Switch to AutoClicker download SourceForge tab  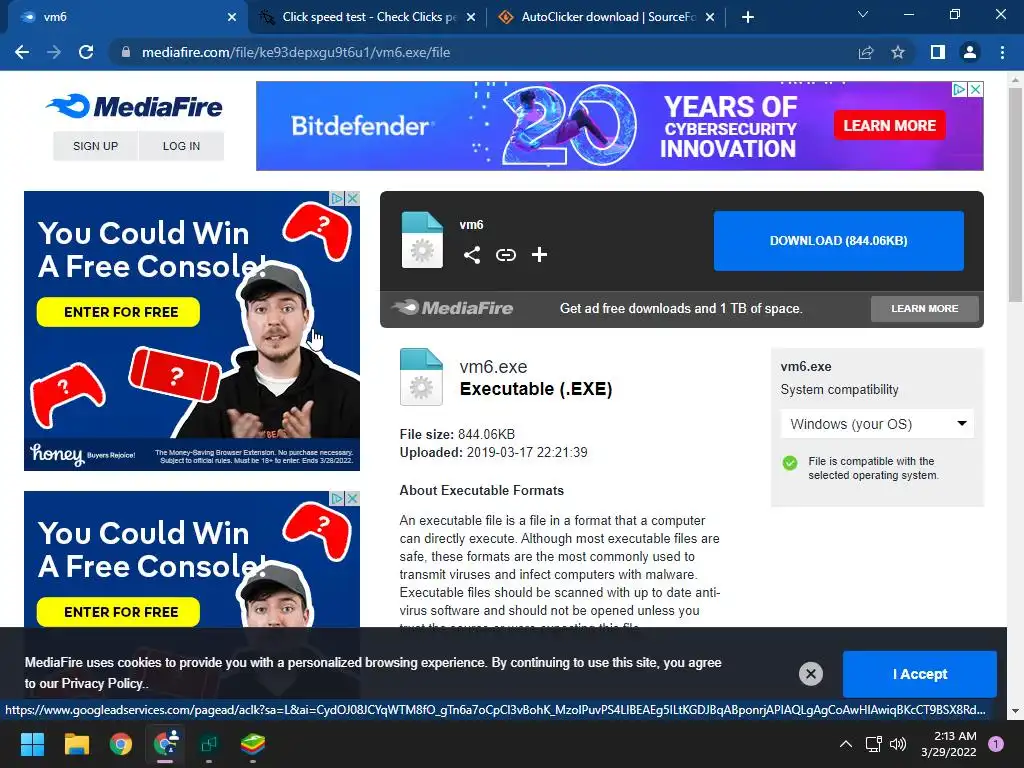(x=607, y=17)
